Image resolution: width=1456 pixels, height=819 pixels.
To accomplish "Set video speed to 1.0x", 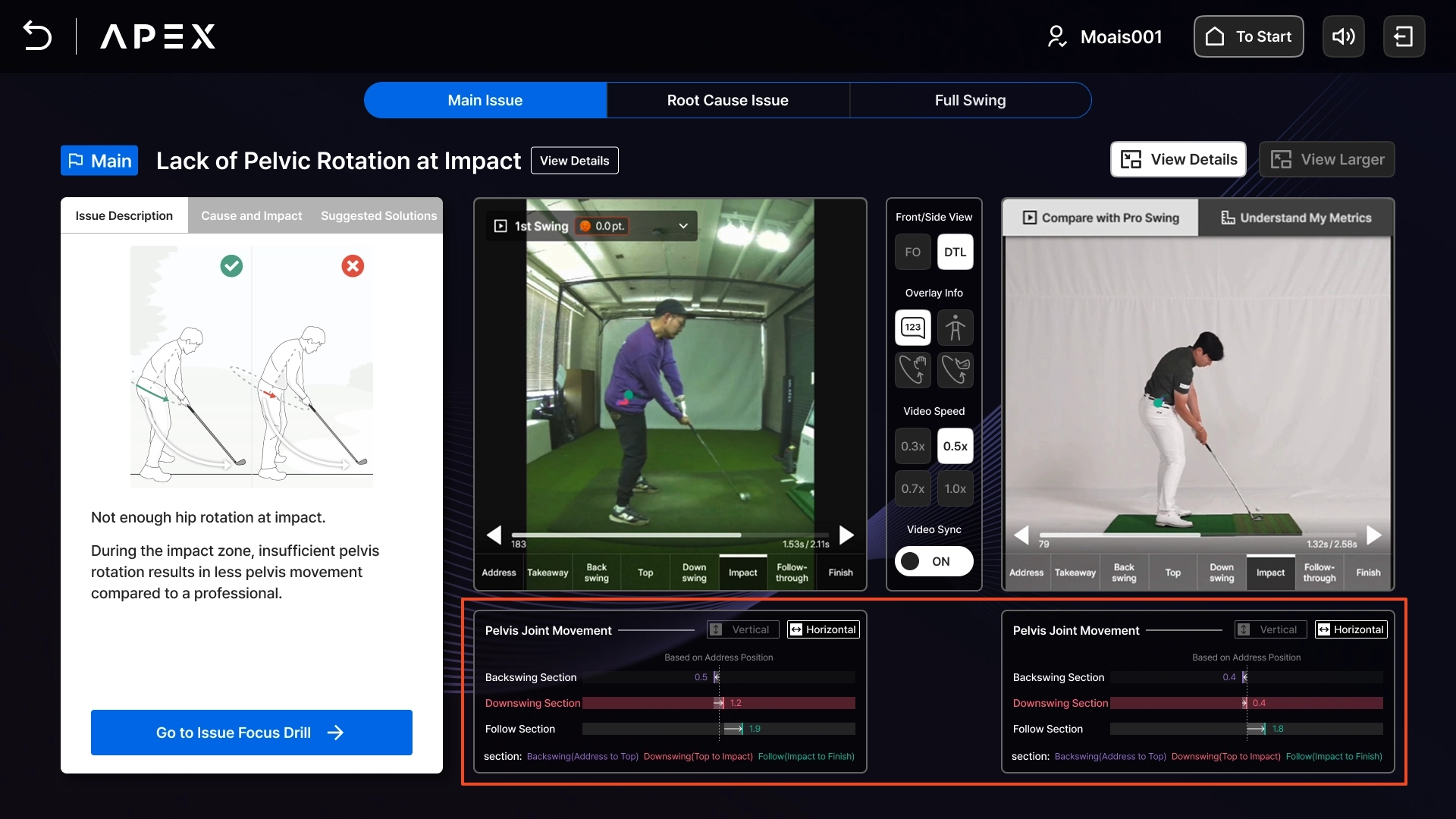I will (x=955, y=488).
